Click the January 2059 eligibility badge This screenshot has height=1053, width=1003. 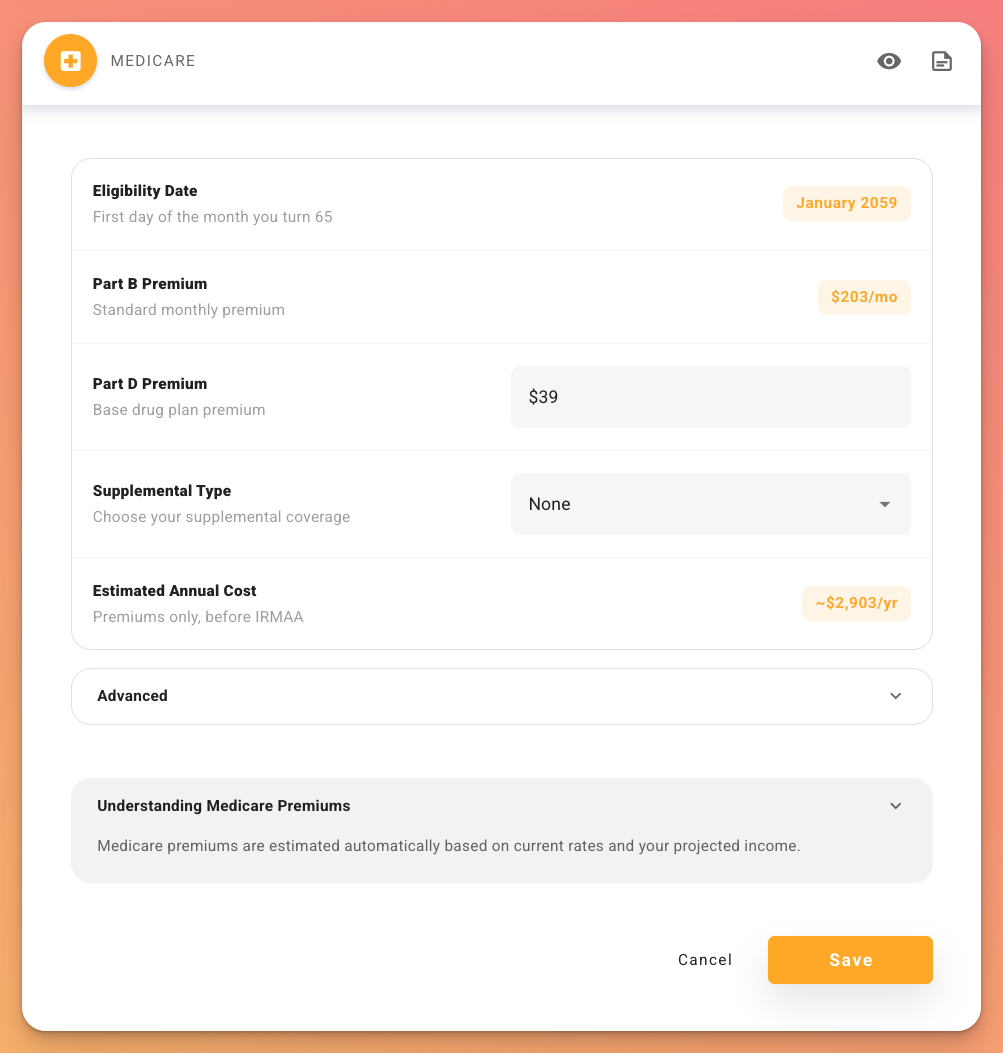[x=846, y=203]
